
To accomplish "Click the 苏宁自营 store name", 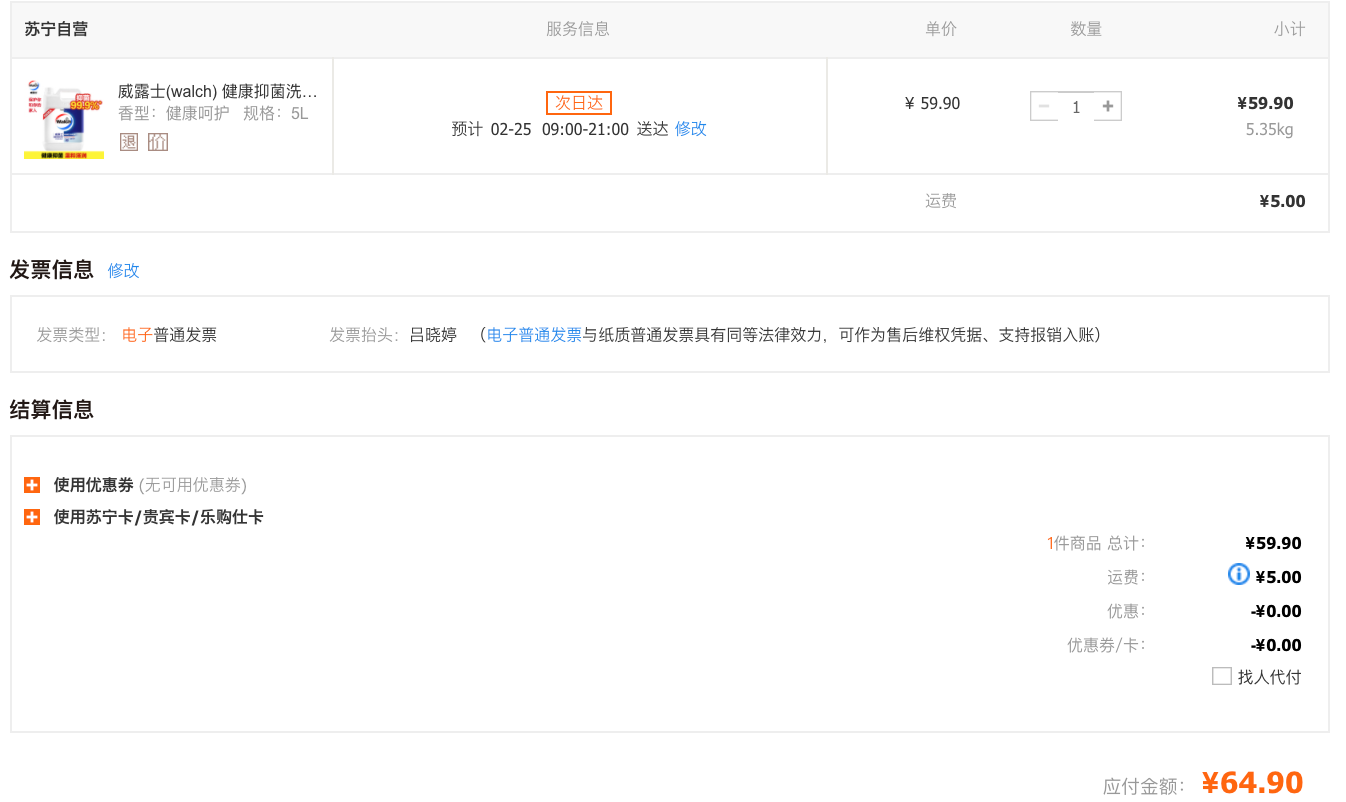I will pos(56,29).
